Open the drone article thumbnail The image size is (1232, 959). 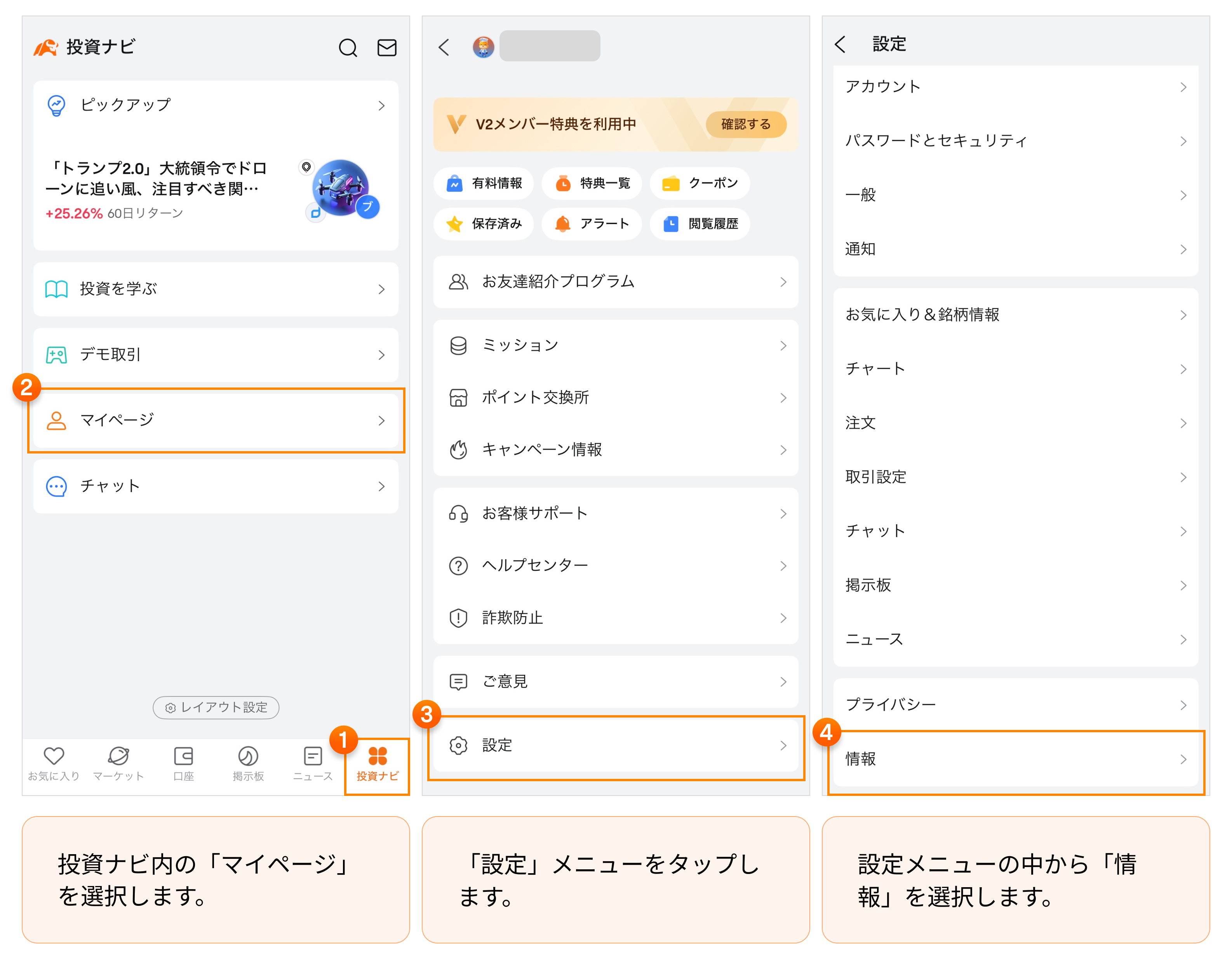click(341, 189)
